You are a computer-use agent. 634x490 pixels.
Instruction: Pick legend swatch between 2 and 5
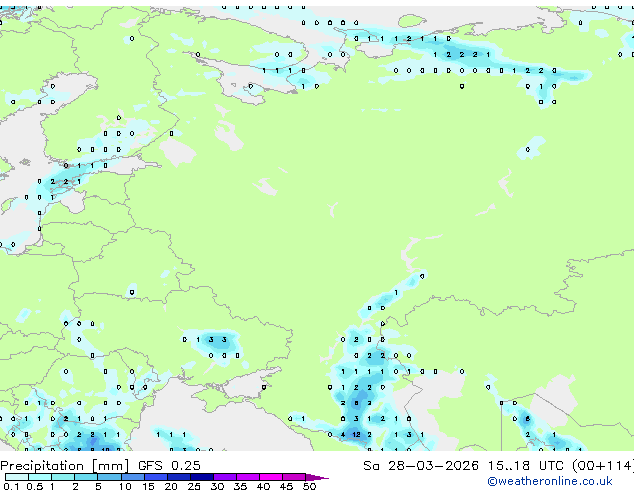tap(86, 477)
